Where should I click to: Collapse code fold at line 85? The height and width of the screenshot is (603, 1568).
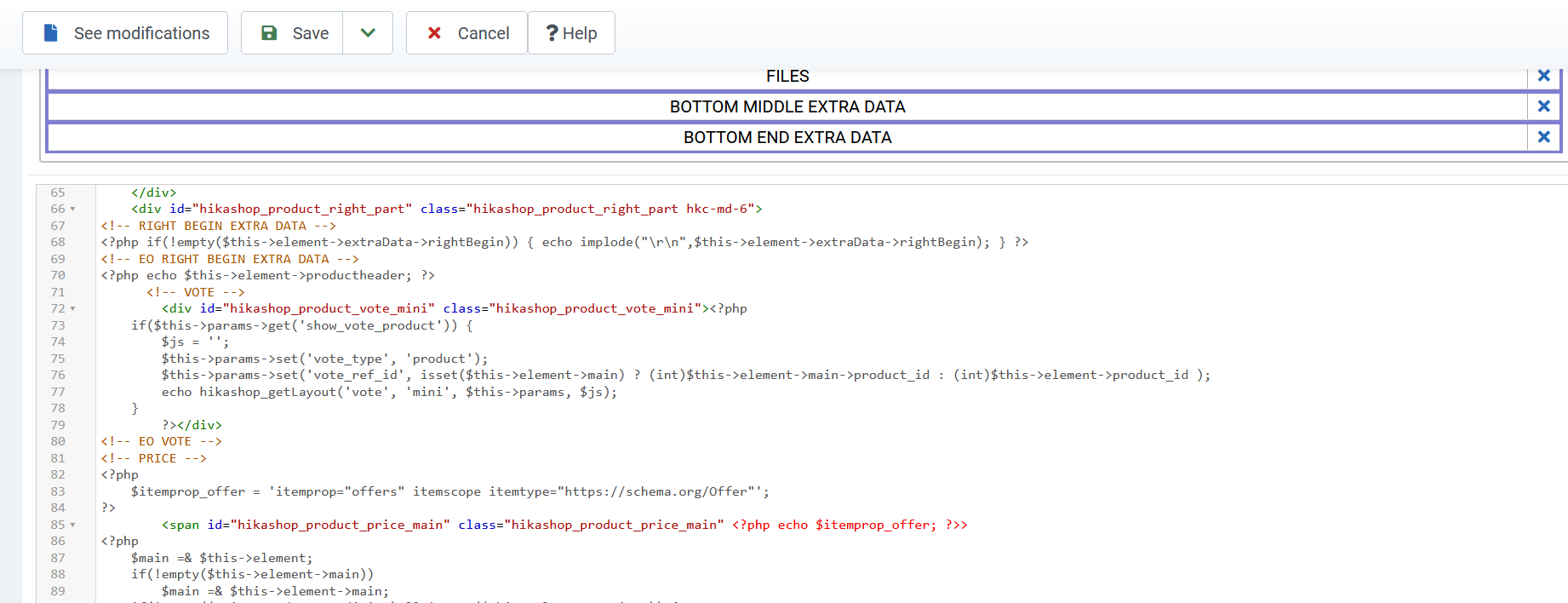pyautogui.click(x=72, y=525)
